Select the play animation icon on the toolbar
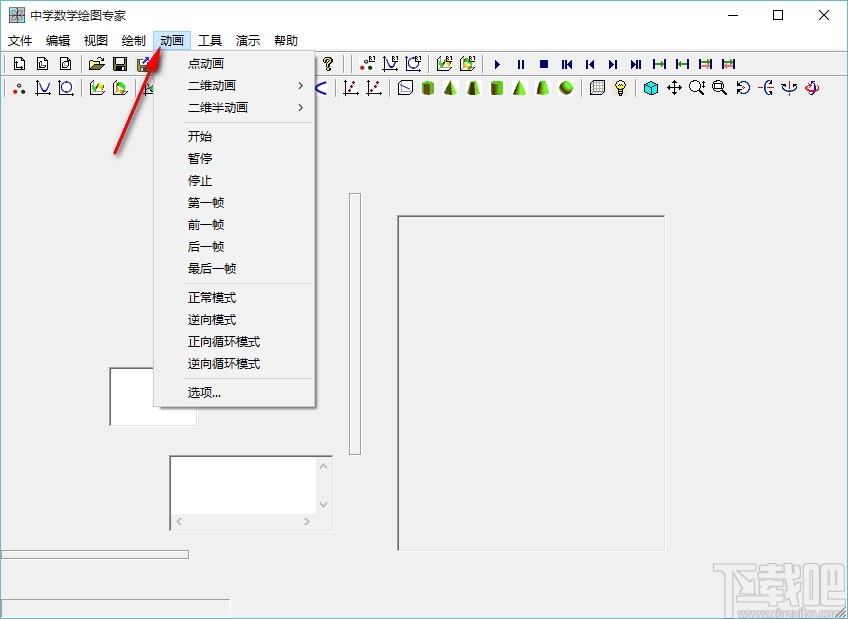This screenshot has height=619, width=848. 498,63
